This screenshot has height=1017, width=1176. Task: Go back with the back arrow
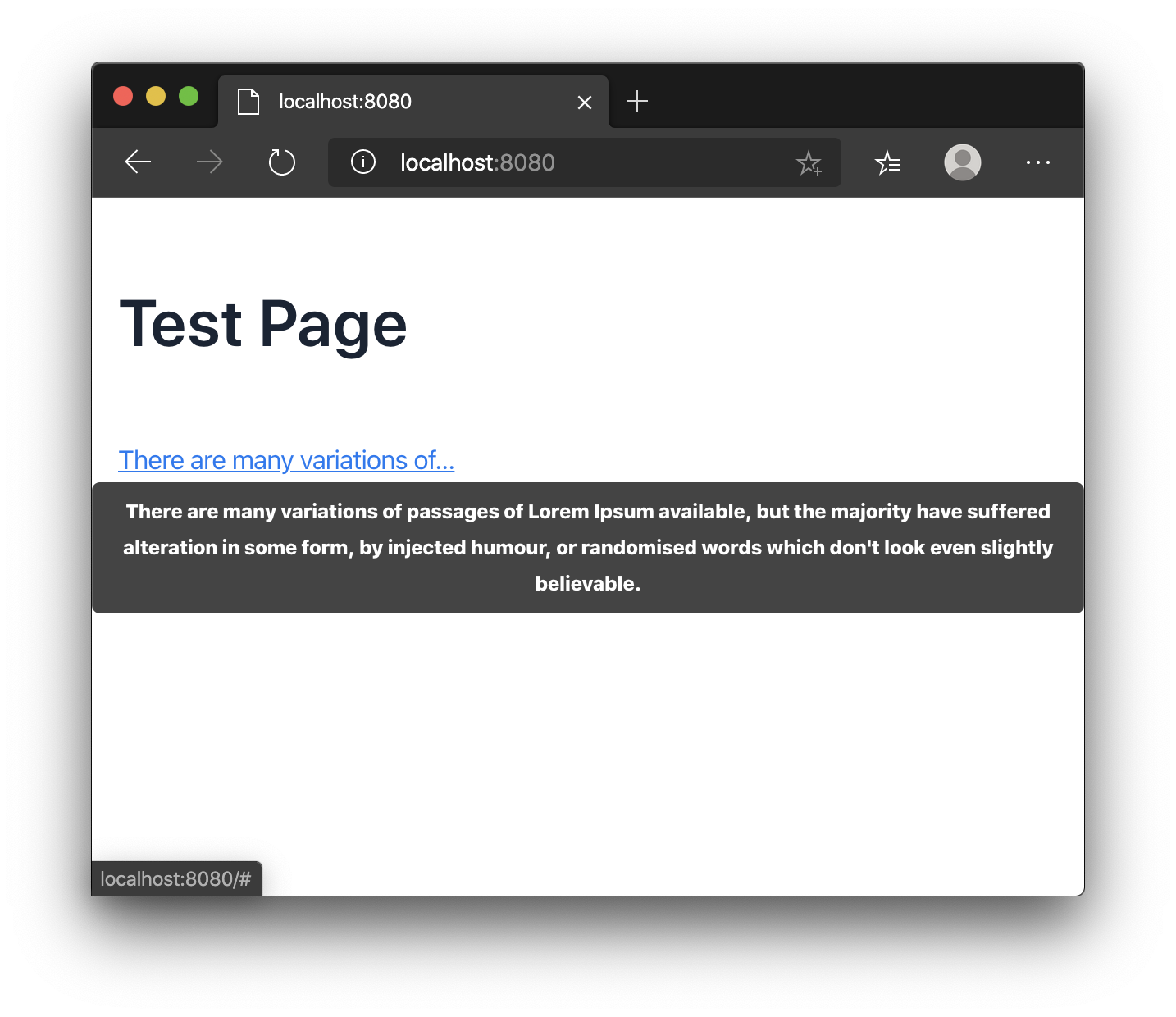pos(138,162)
